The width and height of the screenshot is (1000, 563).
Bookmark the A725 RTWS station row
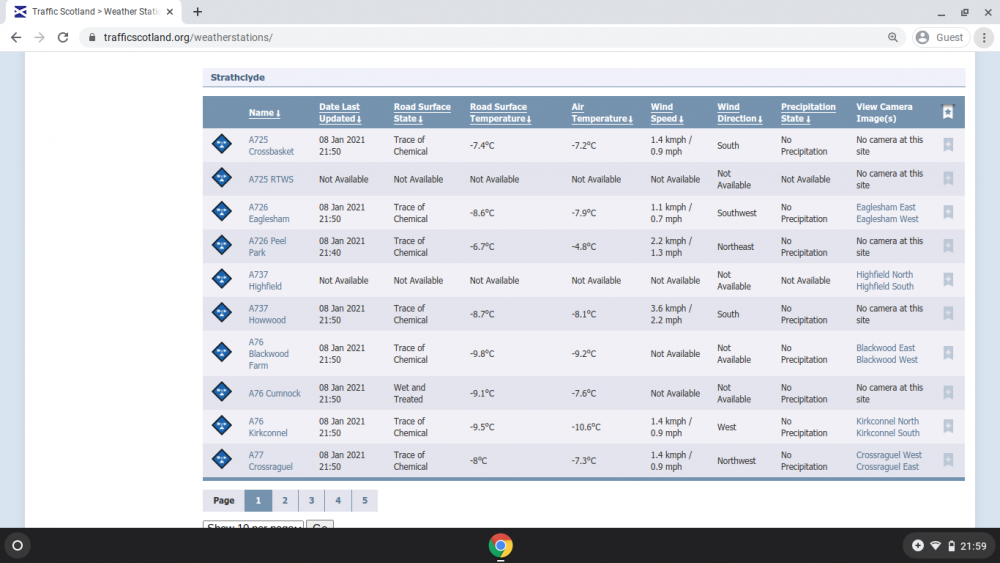[948, 179]
